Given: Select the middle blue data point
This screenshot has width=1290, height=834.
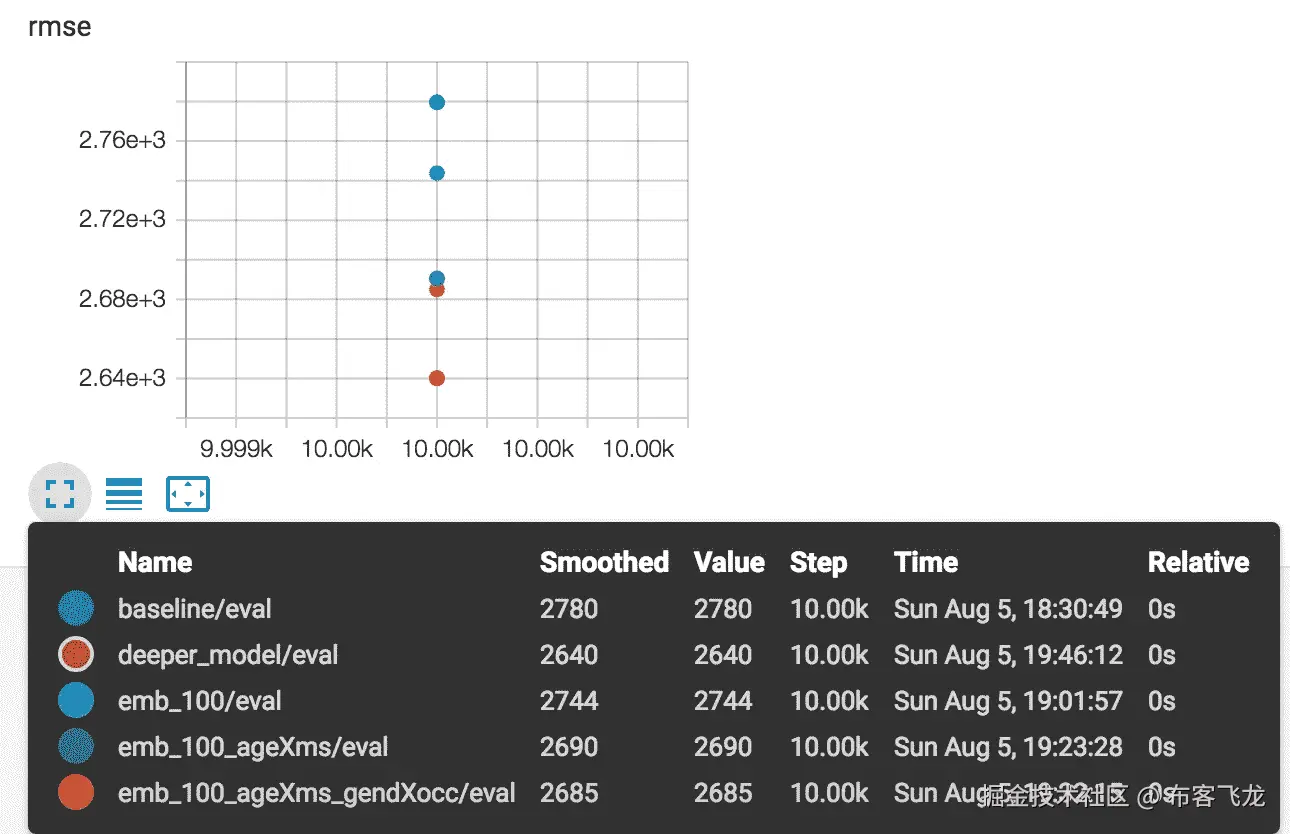Looking at the screenshot, I should [436, 173].
